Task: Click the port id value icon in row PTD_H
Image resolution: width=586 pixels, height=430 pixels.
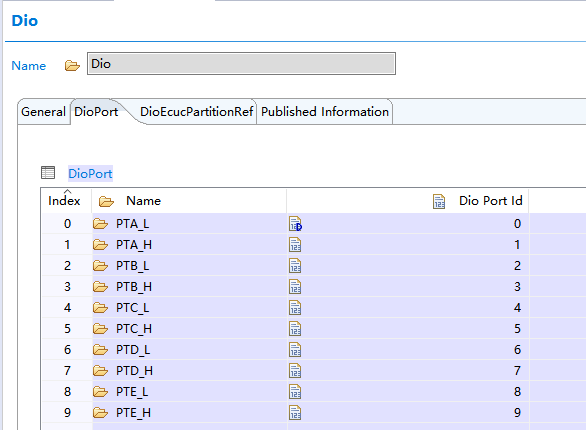Action: pyautogui.click(x=295, y=371)
